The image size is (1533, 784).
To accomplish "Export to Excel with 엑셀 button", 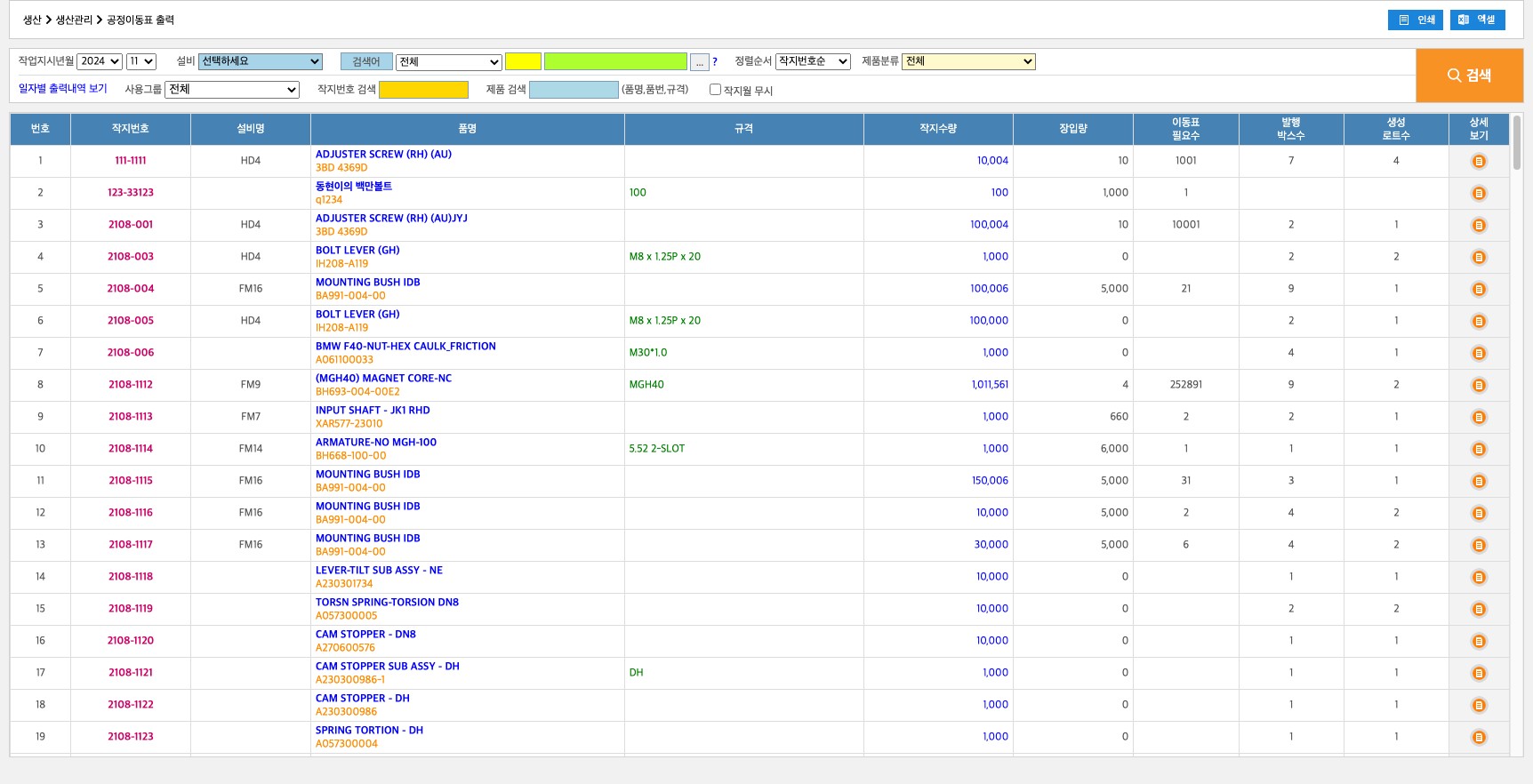I will tap(1477, 20).
